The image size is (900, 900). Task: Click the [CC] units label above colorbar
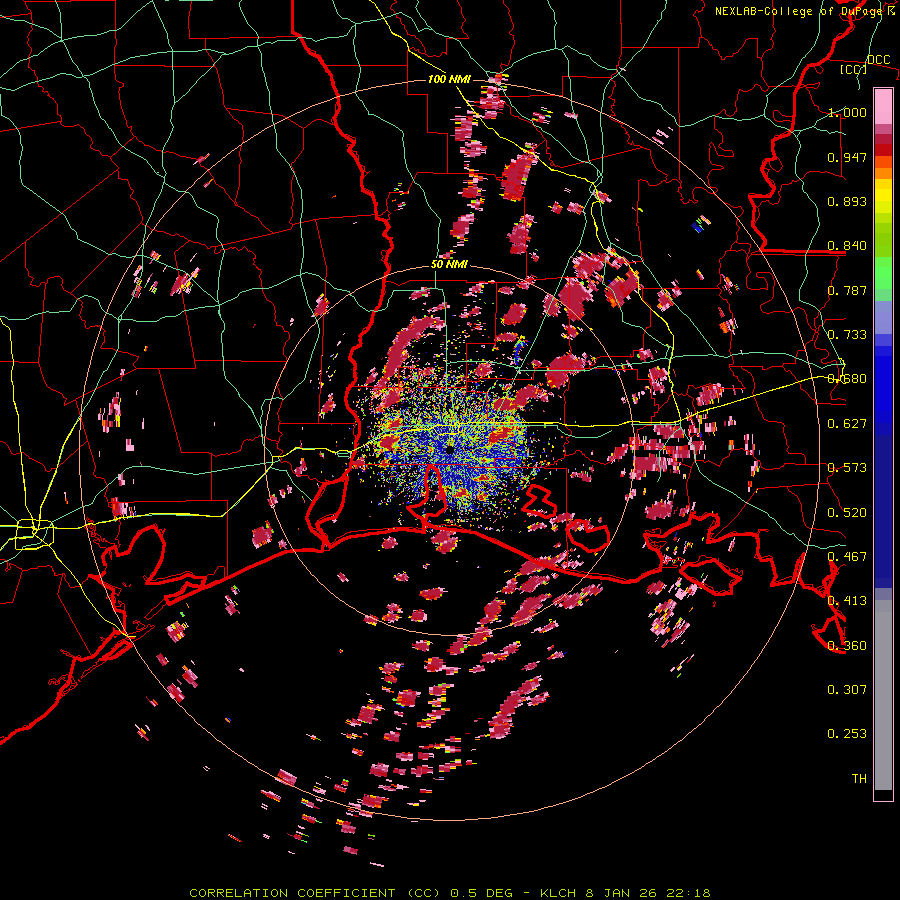click(x=853, y=69)
